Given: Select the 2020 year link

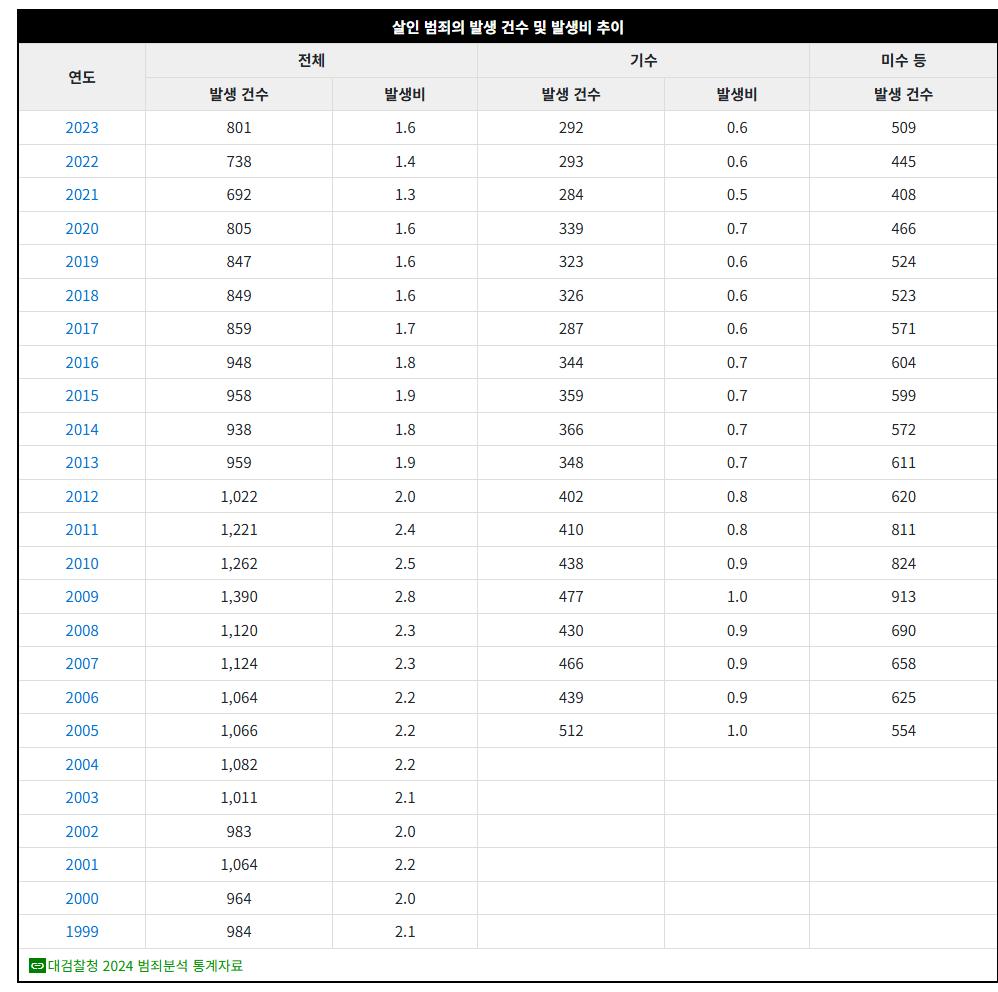Looking at the screenshot, I should click(x=82, y=229).
